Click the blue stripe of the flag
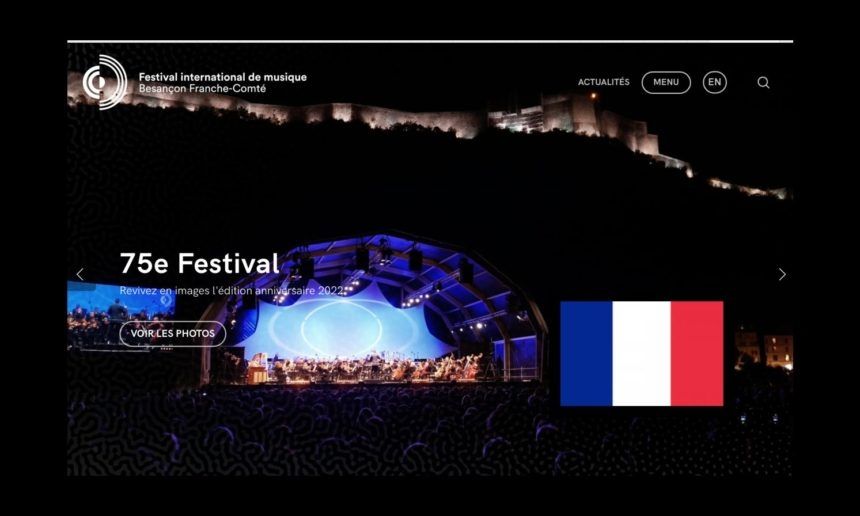 click(586, 354)
